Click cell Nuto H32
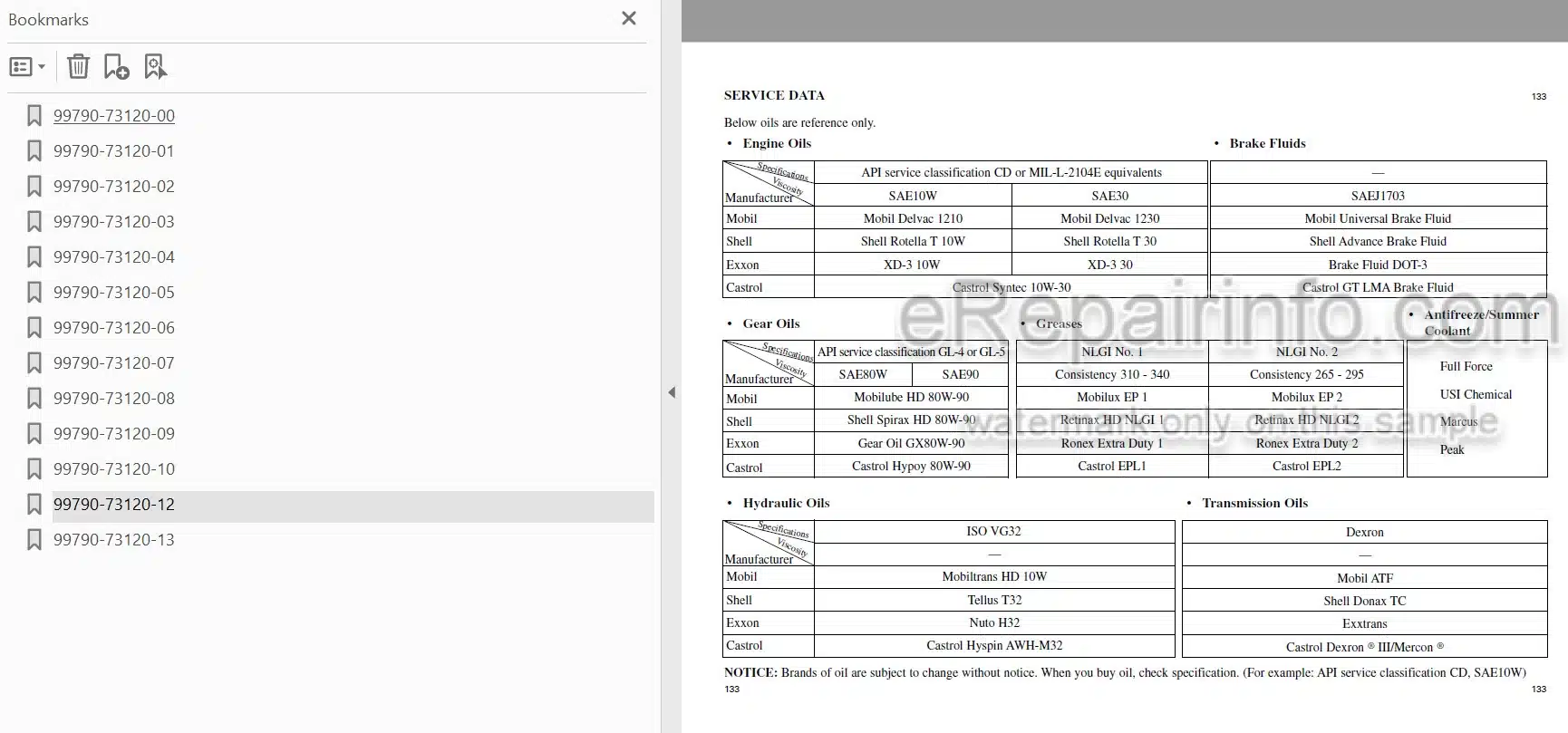Viewport: 1568px width, 733px height. click(x=994, y=622)
